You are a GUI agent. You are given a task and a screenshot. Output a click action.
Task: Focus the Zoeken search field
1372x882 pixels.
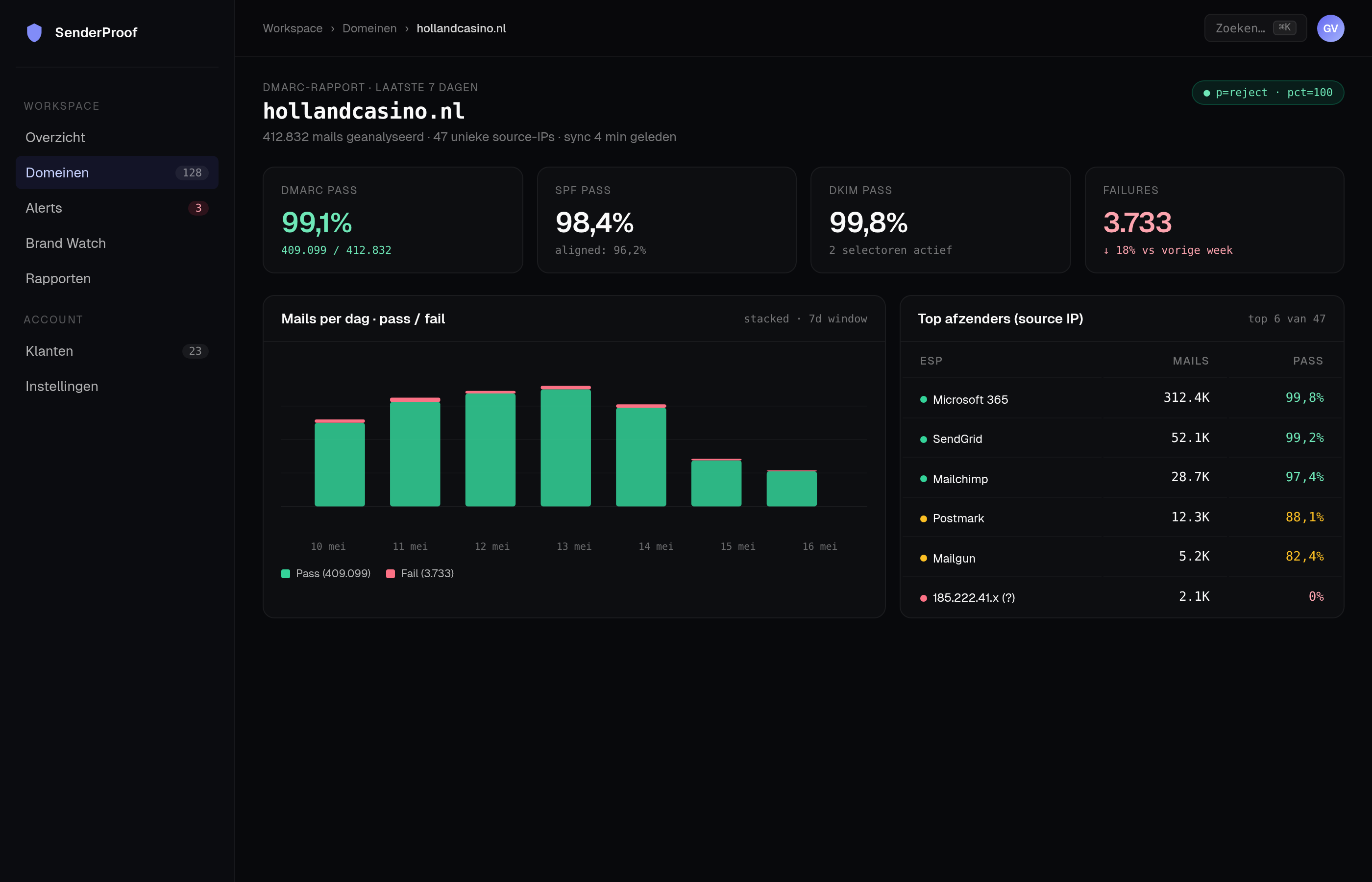point(1255,28)
